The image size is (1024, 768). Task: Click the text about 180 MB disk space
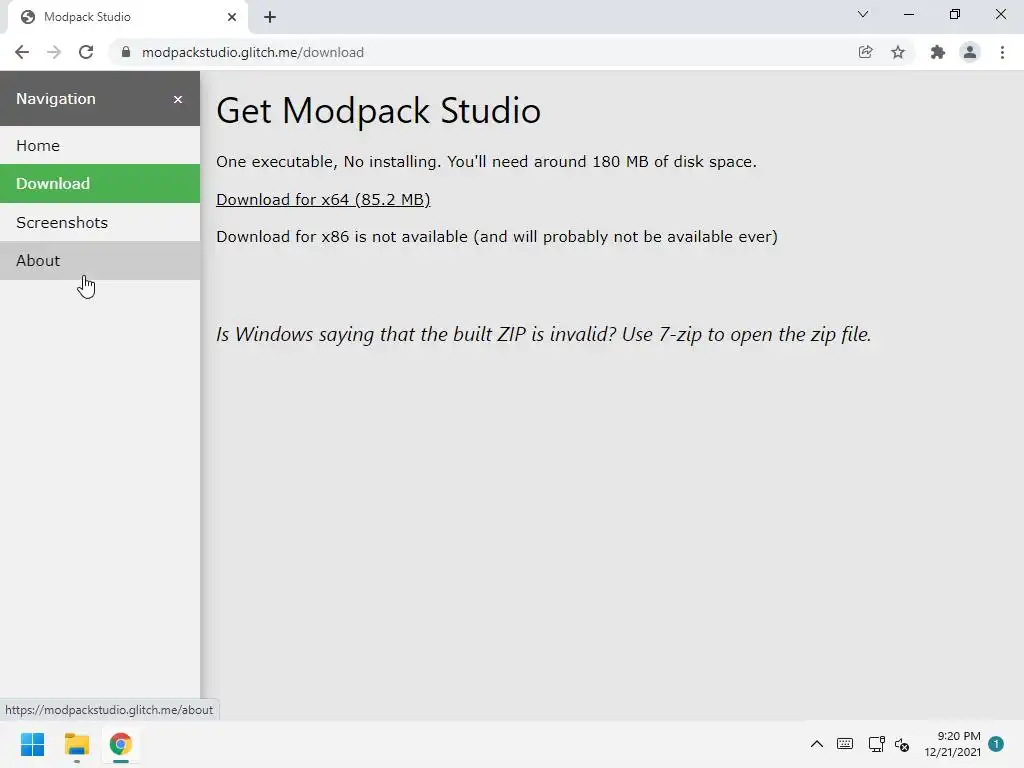[x=487, y=161]
